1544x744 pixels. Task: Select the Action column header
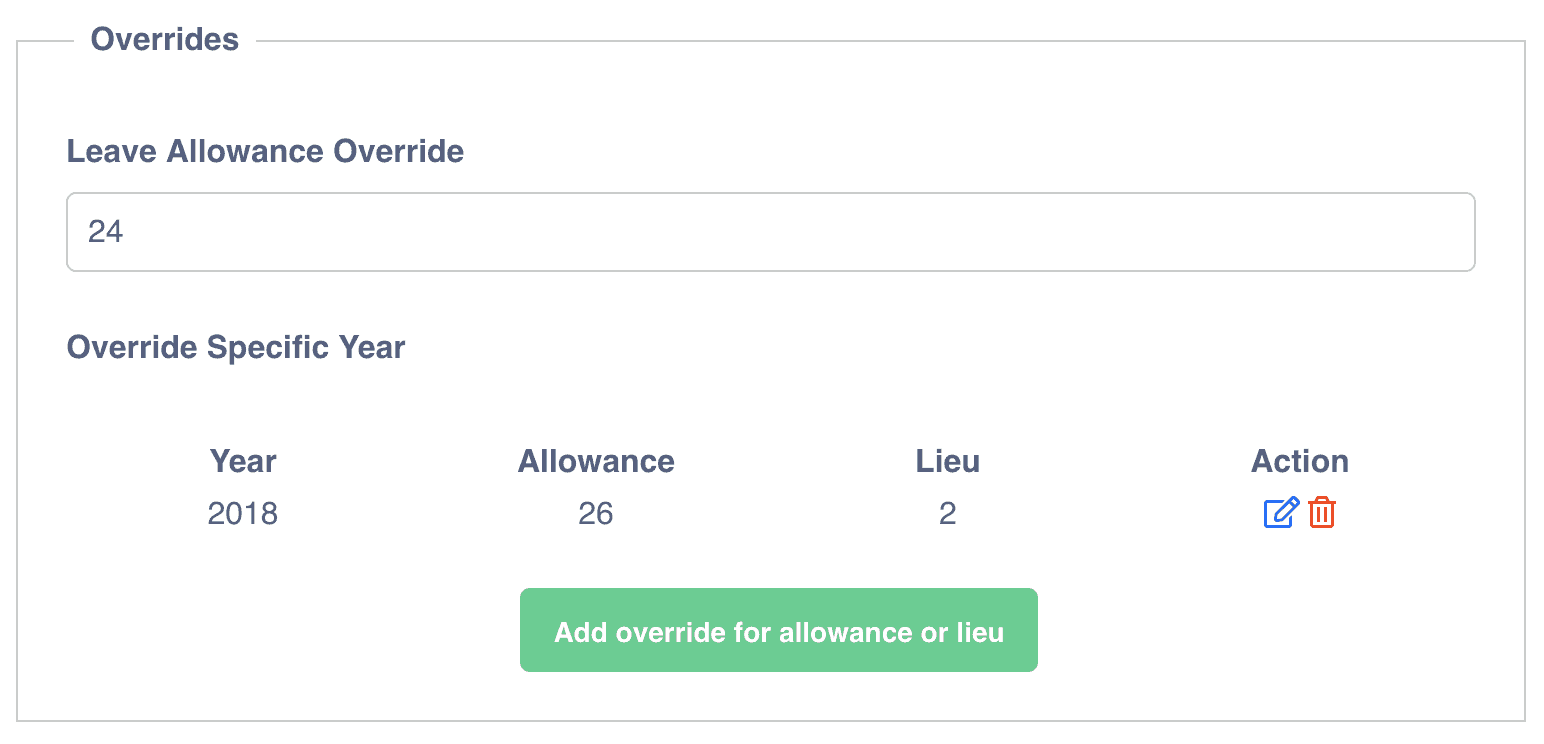(x=1299, y=461)
